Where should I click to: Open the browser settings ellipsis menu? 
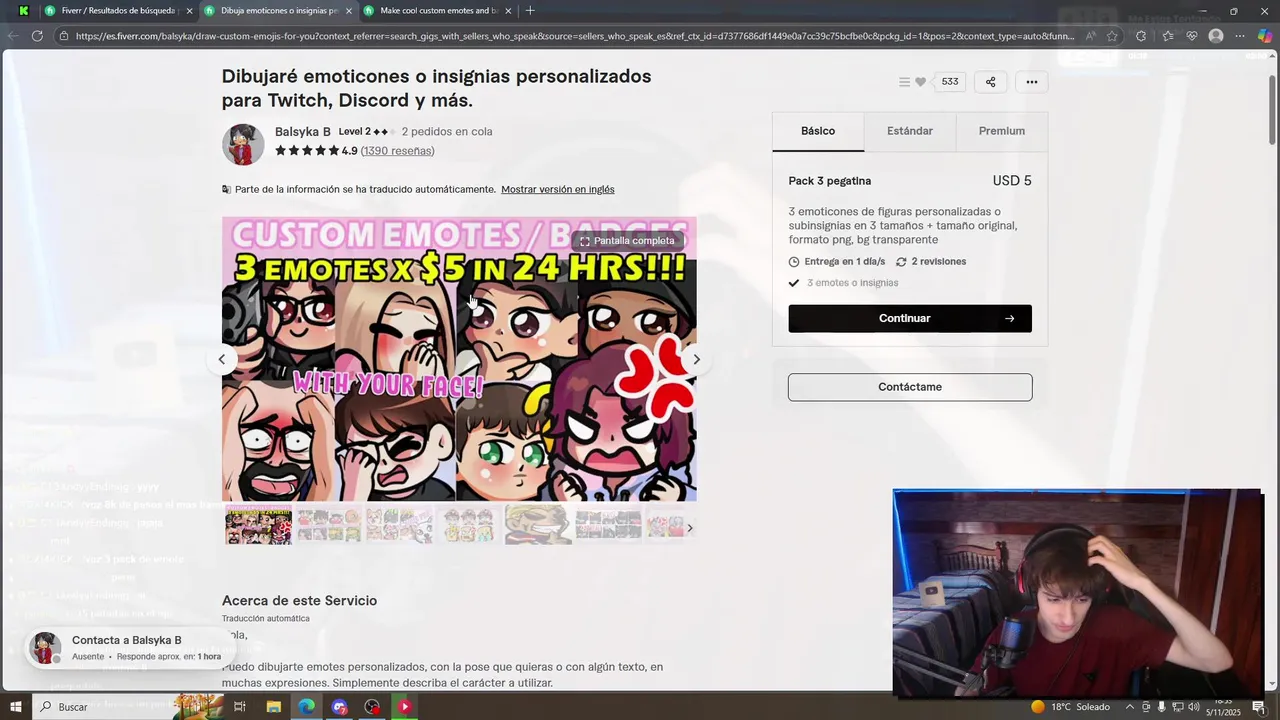[1240, 36]
